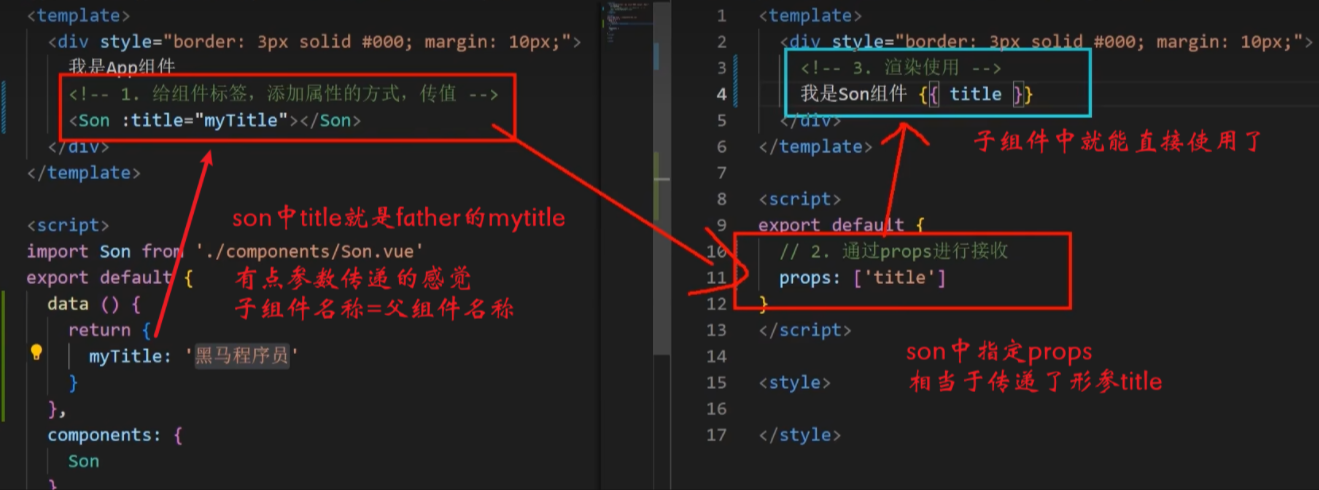The height and width of the screenshot is (490, 1319).
Task: Click the closing </template> tag in left editor
Action: pyautogui.click(x=84, y=172)
